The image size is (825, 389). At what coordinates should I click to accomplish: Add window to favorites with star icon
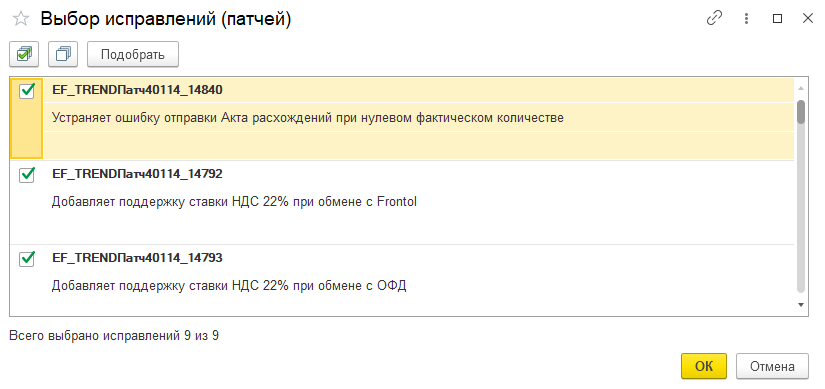(21, 19)
